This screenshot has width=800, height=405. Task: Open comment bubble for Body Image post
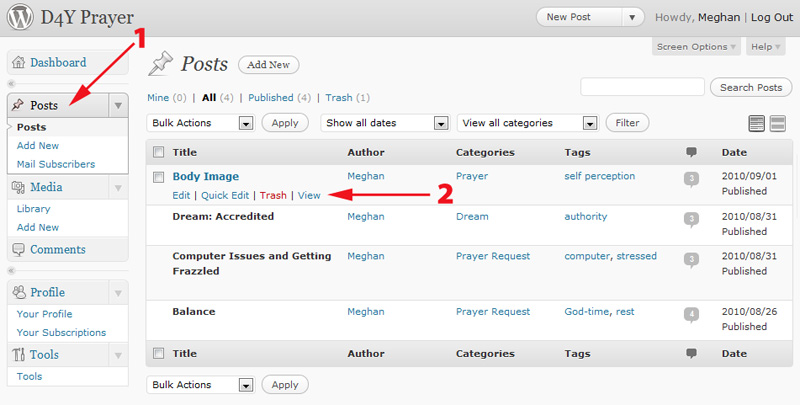tap(690, 178)
